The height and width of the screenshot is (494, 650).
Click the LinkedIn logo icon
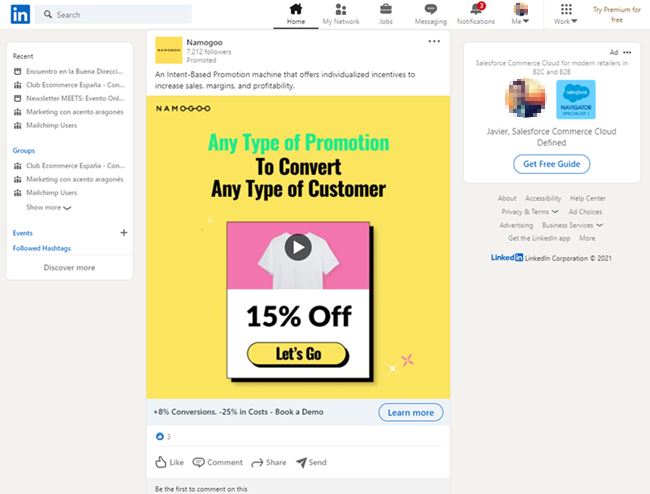point(20,14)
